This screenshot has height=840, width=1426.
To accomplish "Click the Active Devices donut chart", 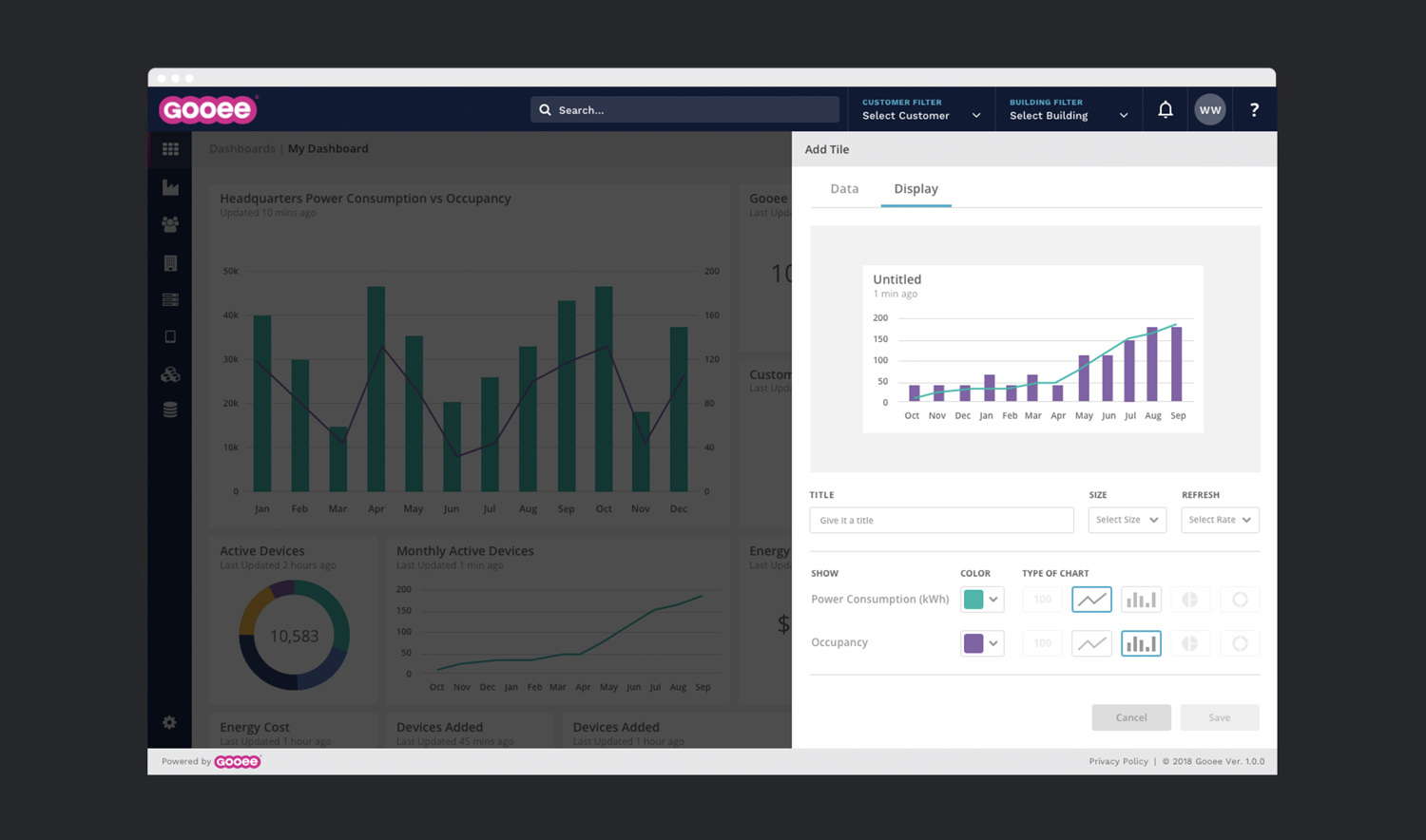I will [x=294, y=635].
